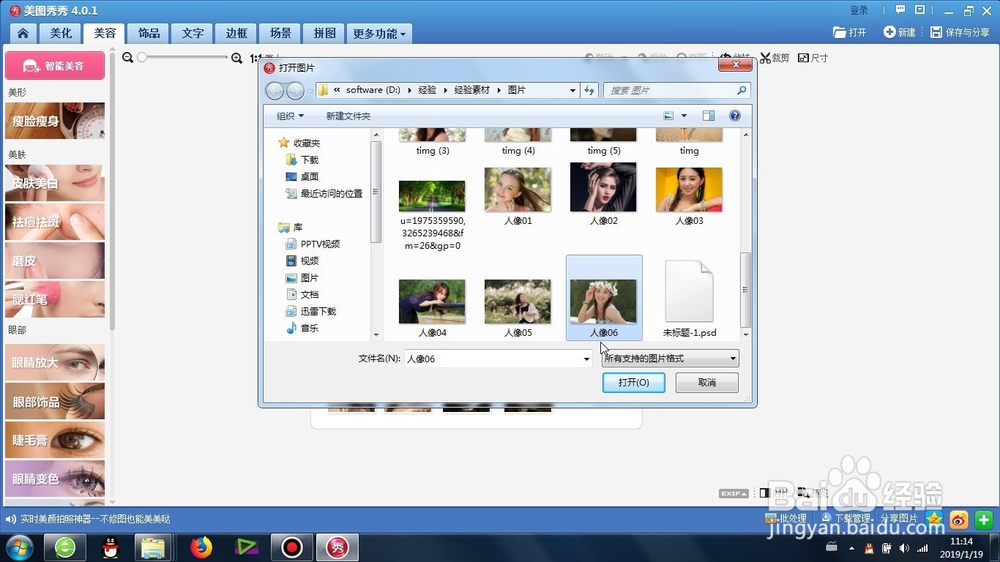Viewport: 1000px width, 562px height.
Task: Select the 腮红笔 tool
Action: [55, 299]
